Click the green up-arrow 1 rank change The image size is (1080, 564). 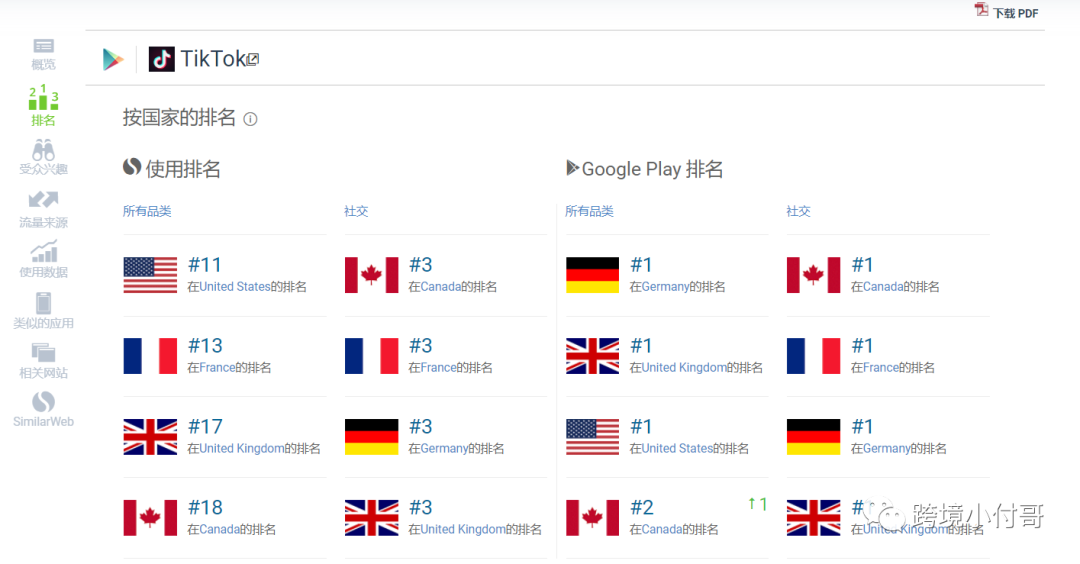pyautogui.click(x=758, y=504)
